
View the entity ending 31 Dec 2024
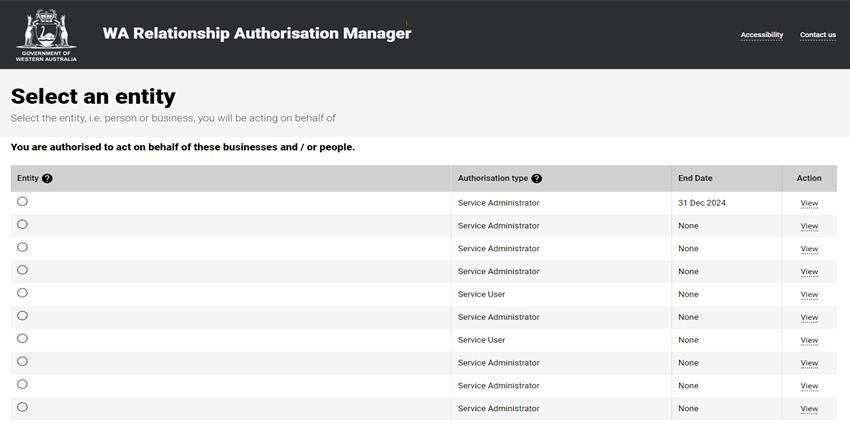click(809, 203)
